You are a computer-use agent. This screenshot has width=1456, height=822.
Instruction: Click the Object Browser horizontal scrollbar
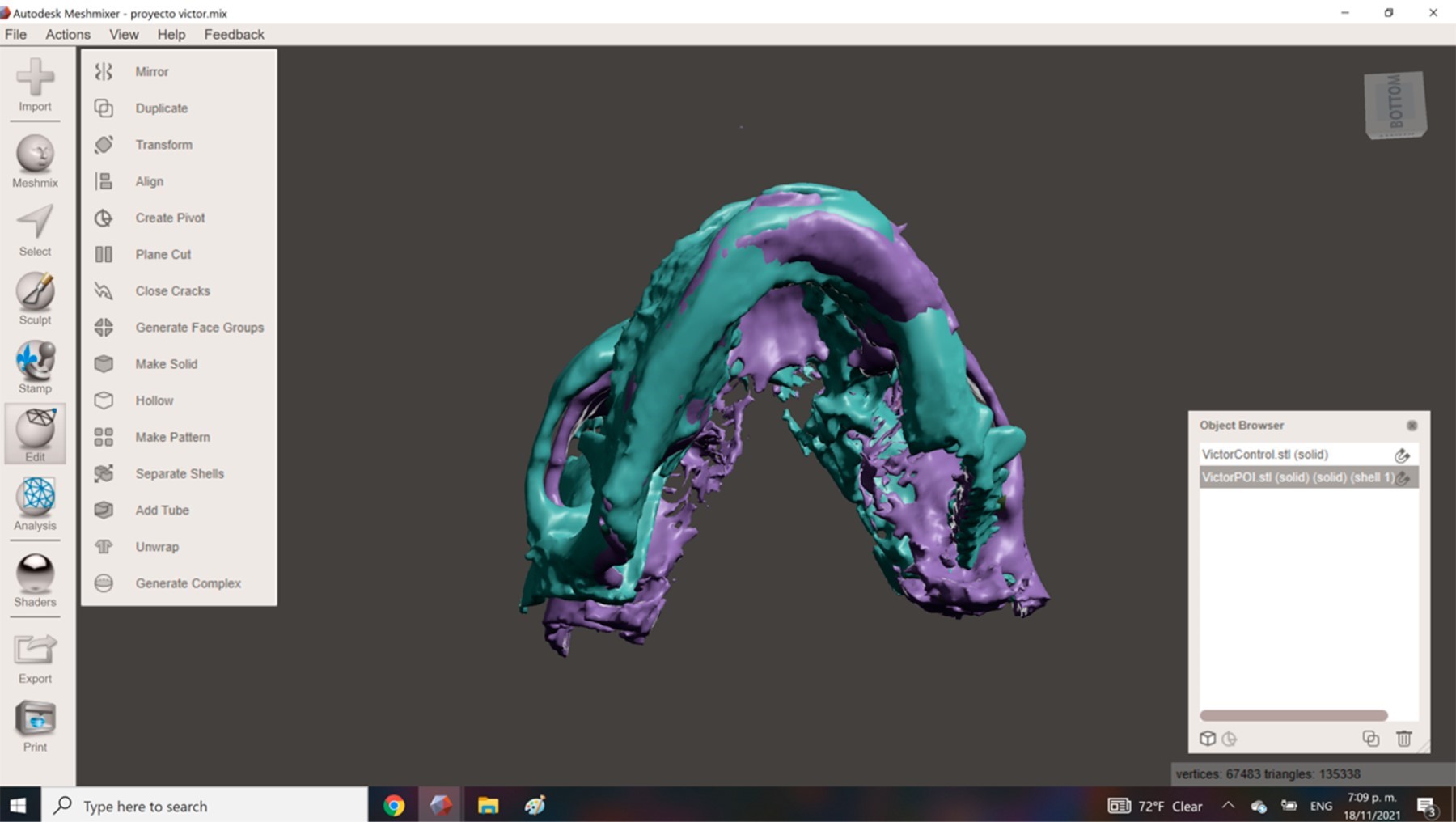1293,715
